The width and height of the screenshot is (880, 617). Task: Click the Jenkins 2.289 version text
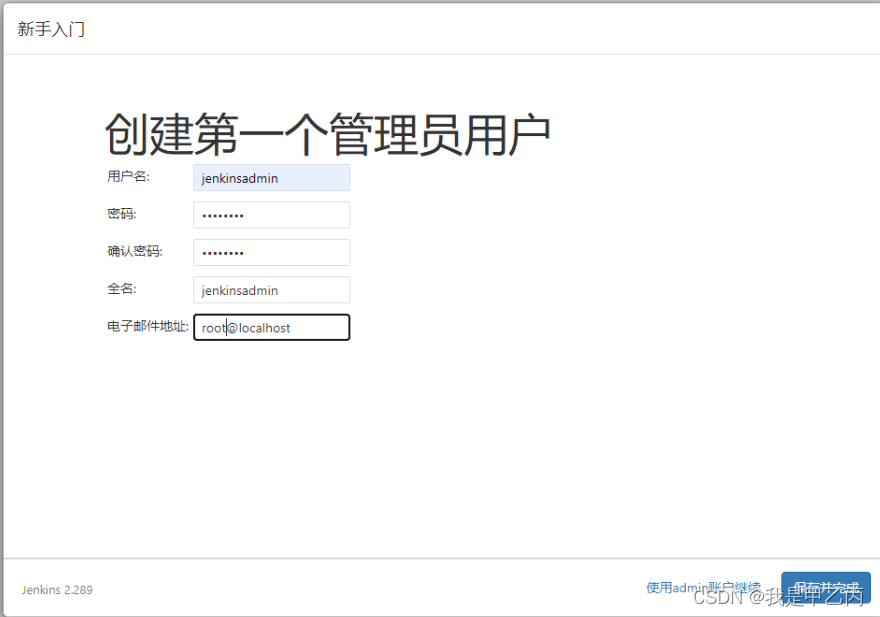tap(57, 590)
